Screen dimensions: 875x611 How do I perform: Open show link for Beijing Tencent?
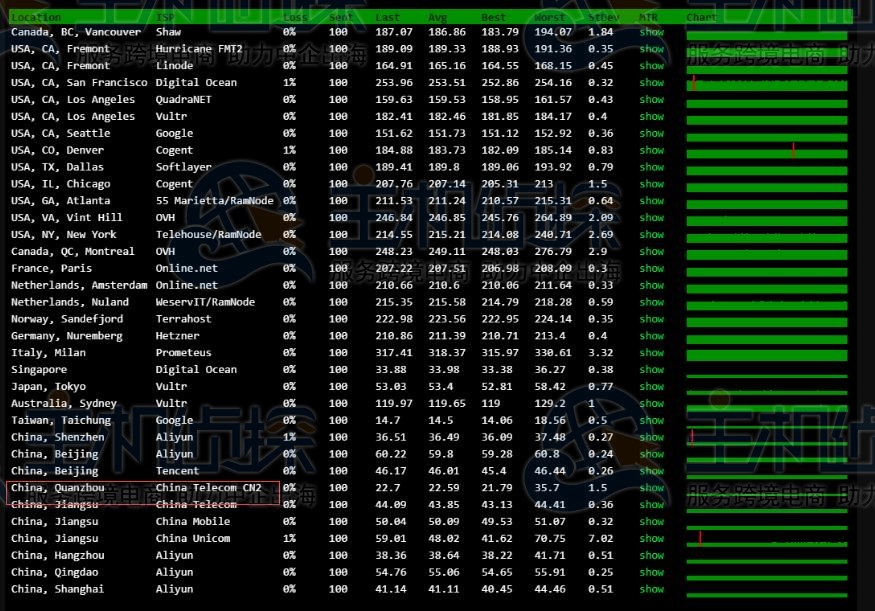pyautogui.click(x=651, y=470)
